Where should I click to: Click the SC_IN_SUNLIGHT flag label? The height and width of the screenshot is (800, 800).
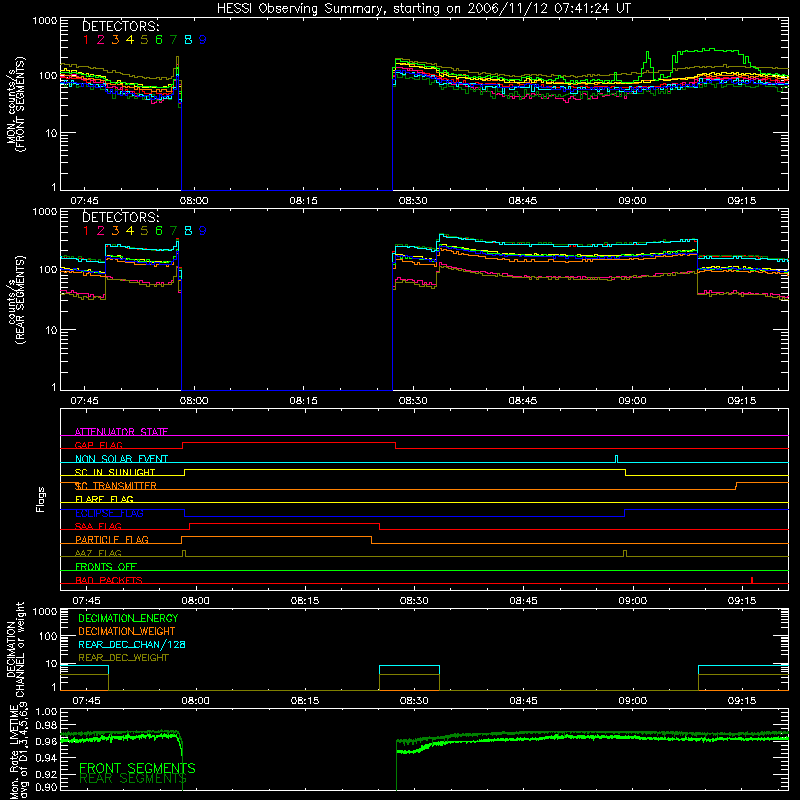tap(115, 472)
